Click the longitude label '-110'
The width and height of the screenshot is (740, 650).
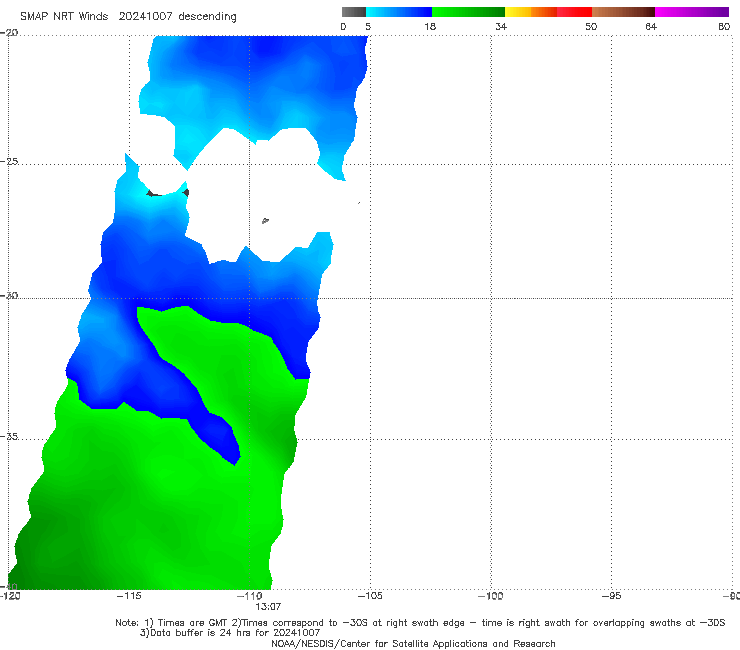(250, 596)
